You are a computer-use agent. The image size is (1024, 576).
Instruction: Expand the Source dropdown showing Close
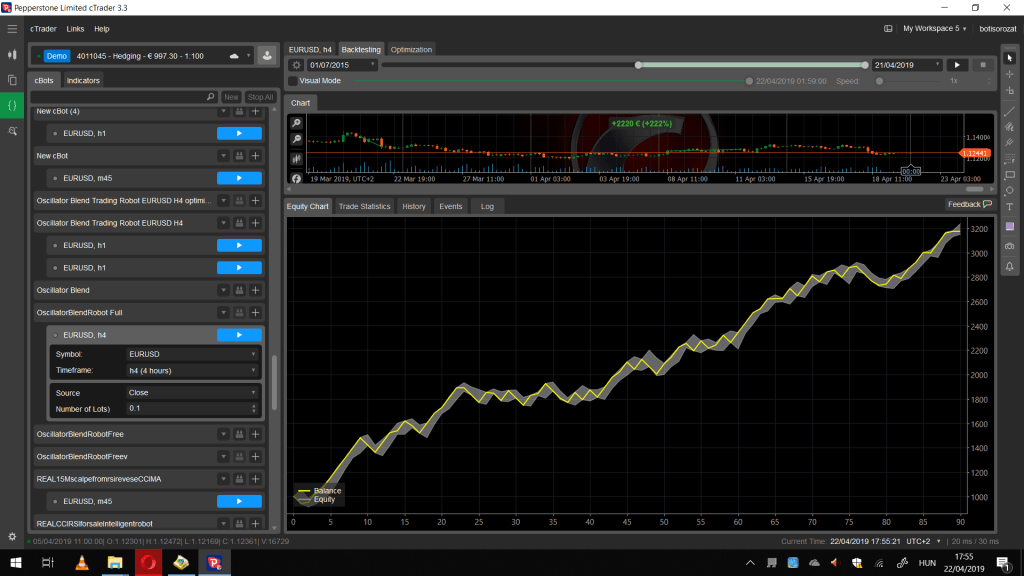pyautogui.click(x=192, y=393)
